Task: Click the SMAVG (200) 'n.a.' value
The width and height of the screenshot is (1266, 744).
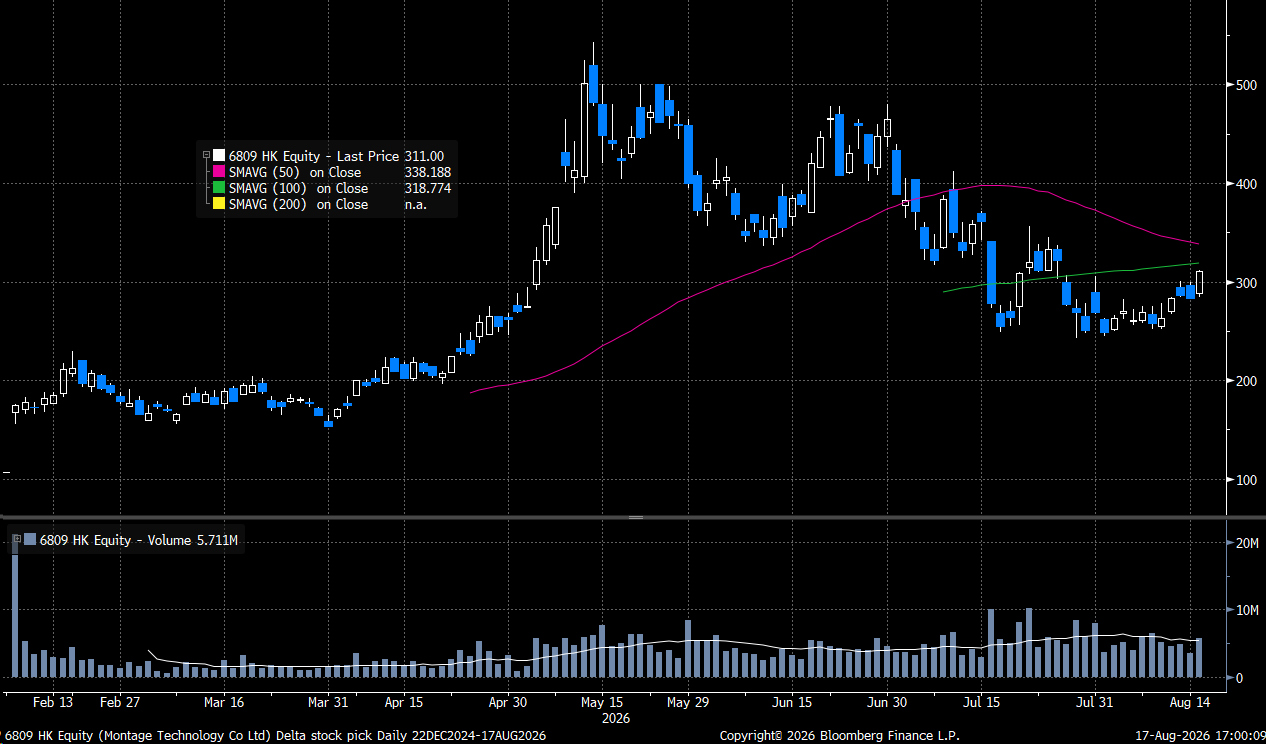Action: coord(415,204)
